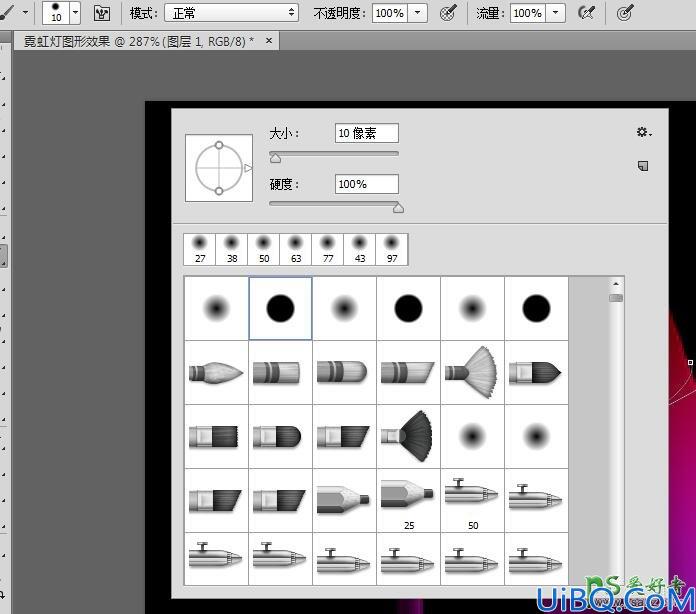Select recent brush size 43
This screenshot has height=614, width=696.
click(360, 250)
